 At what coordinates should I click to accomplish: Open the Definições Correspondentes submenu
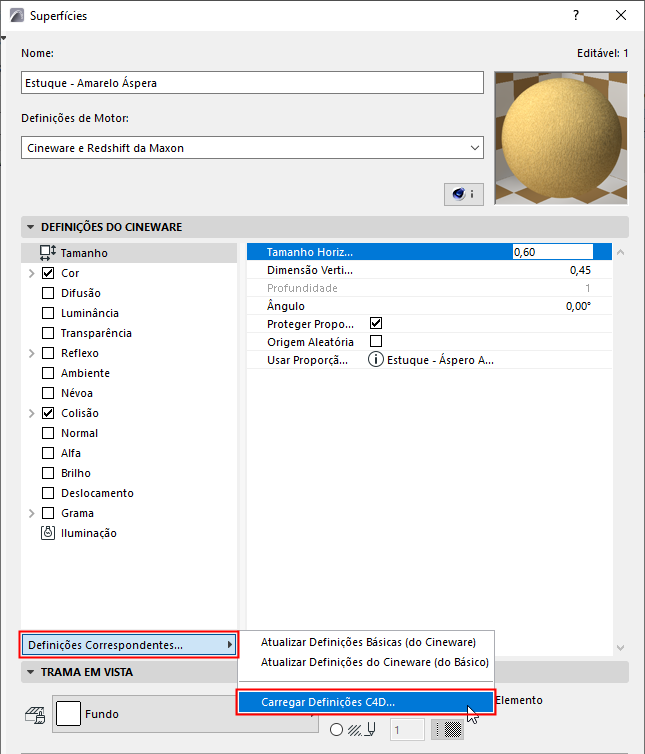coord(129,645)
